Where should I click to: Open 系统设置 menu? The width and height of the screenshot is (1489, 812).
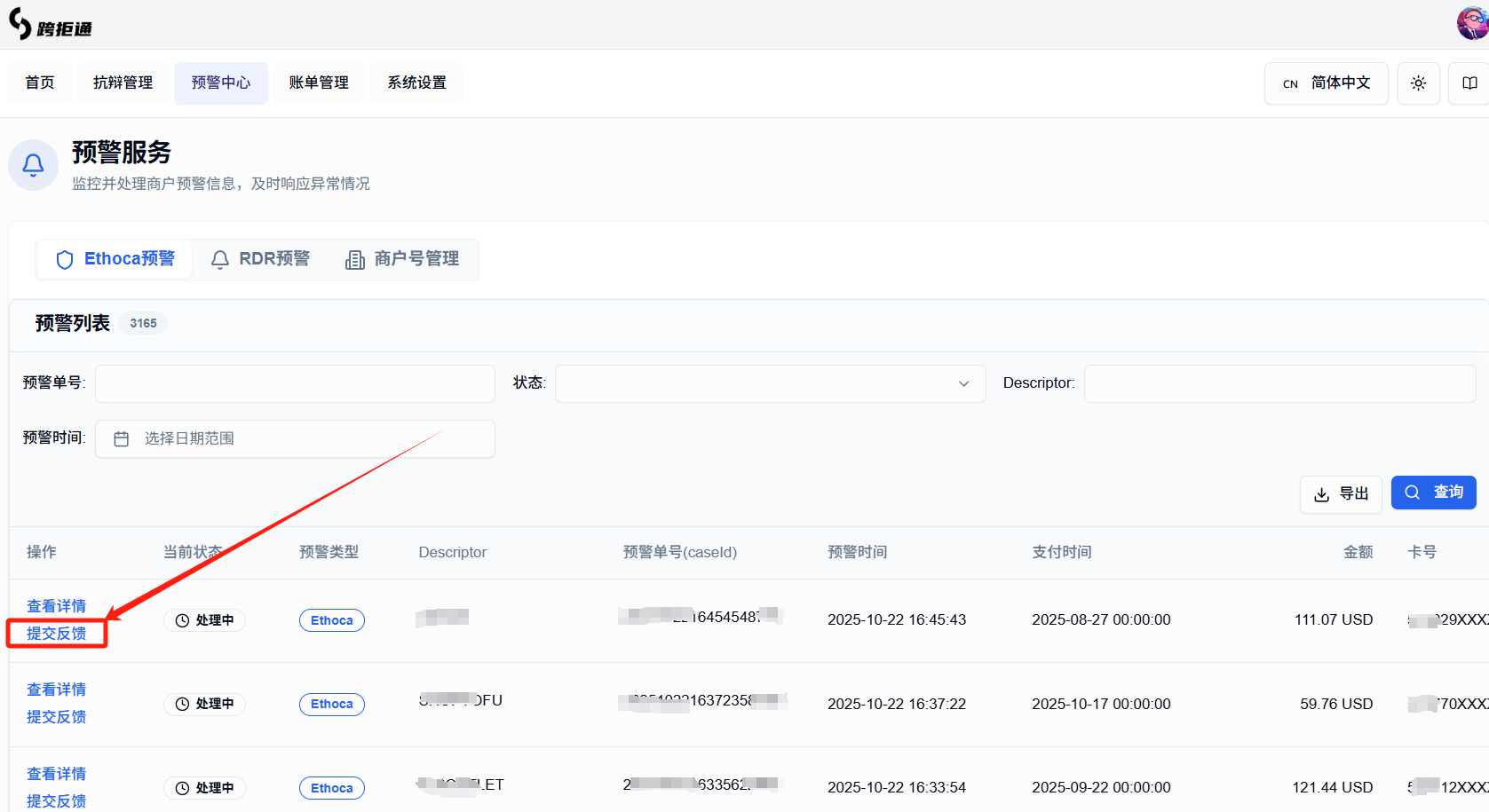[x=416, y=83]
